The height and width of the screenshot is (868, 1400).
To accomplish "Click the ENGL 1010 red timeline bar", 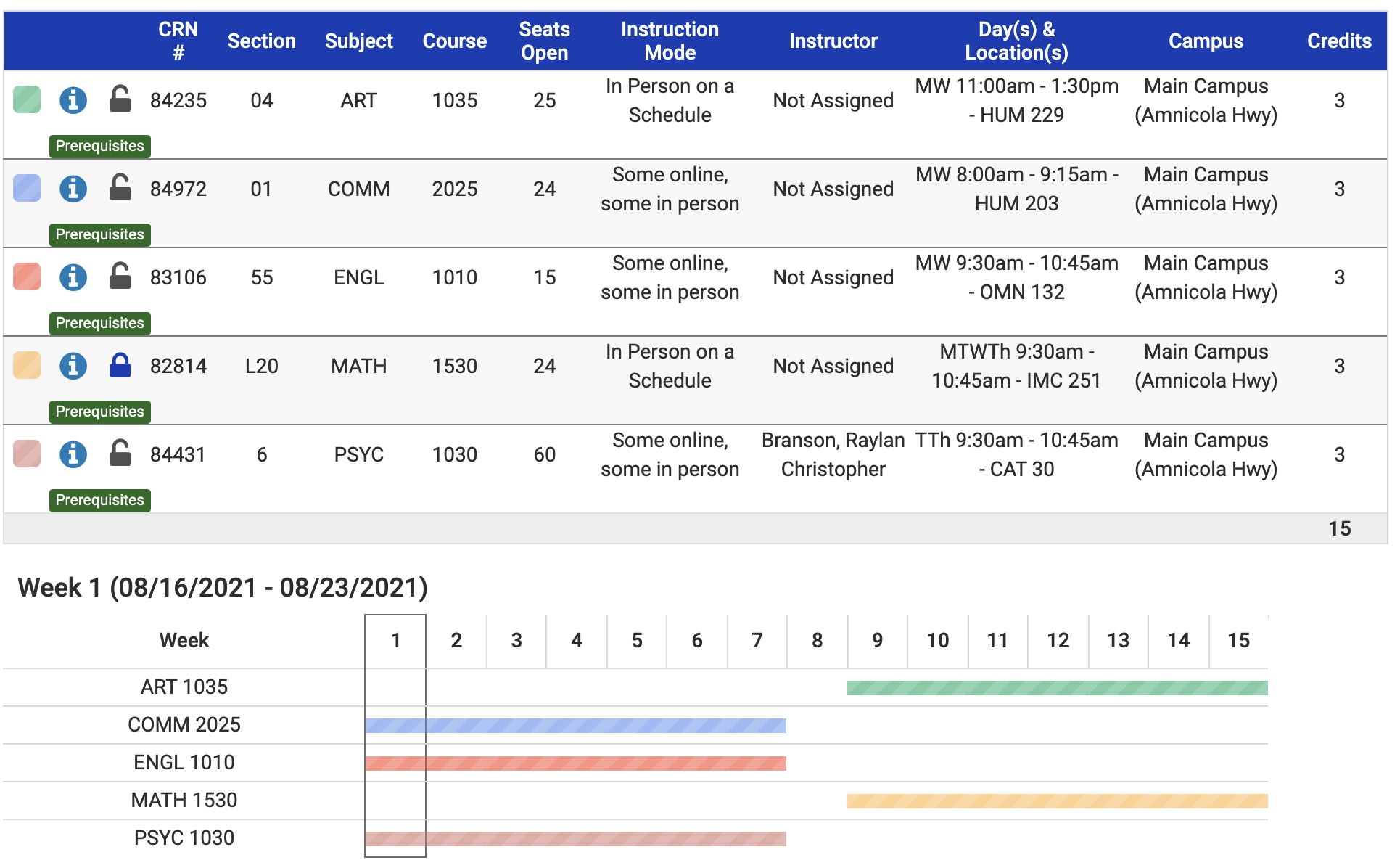I will click(575, 763).
